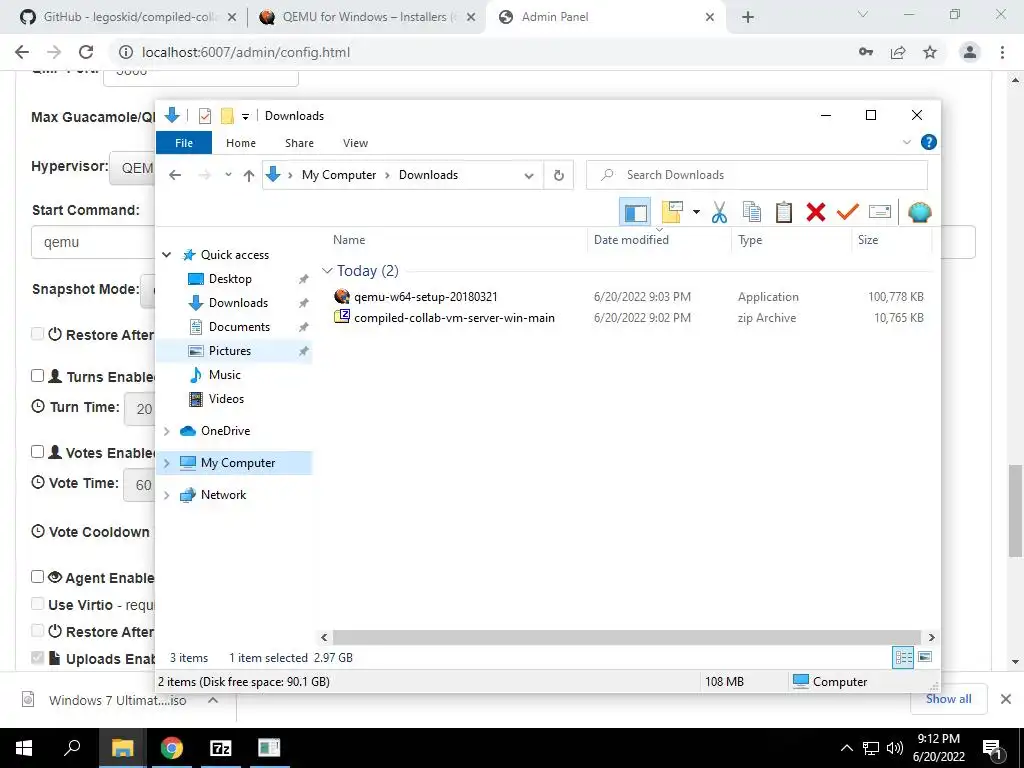Open the Chrome three-dot menu

pyautogui.click(x=1002, y=52)
